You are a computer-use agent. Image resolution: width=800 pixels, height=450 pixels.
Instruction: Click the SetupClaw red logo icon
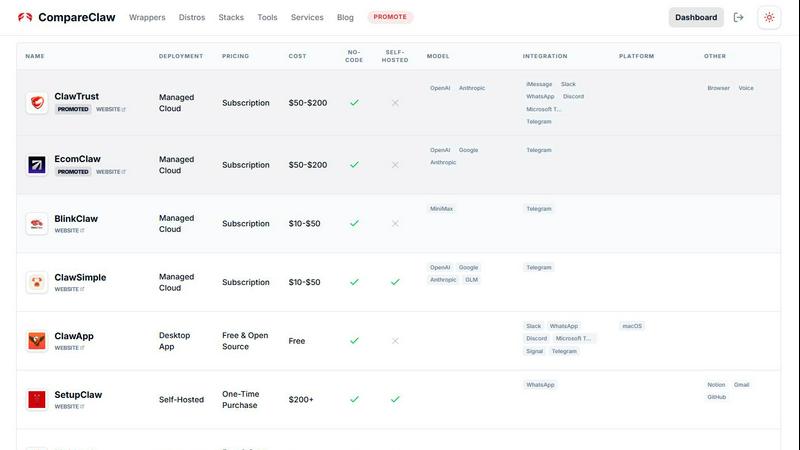click(x=37, y=399)
